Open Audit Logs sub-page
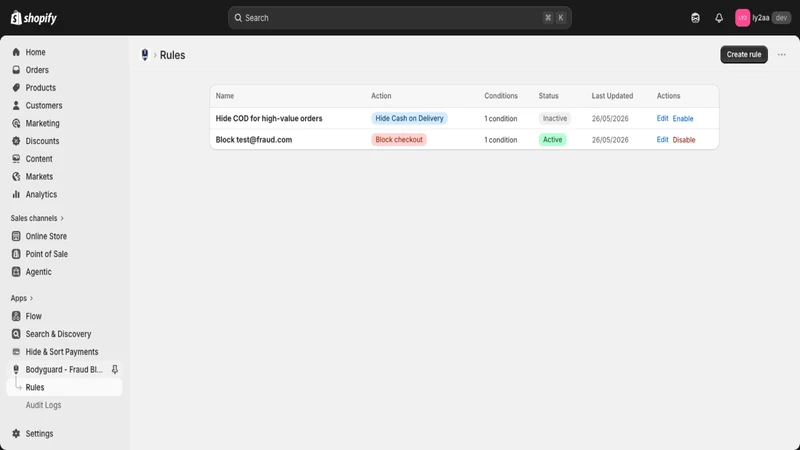The width and height of the screenshot is (800, 450). [43, 405]
